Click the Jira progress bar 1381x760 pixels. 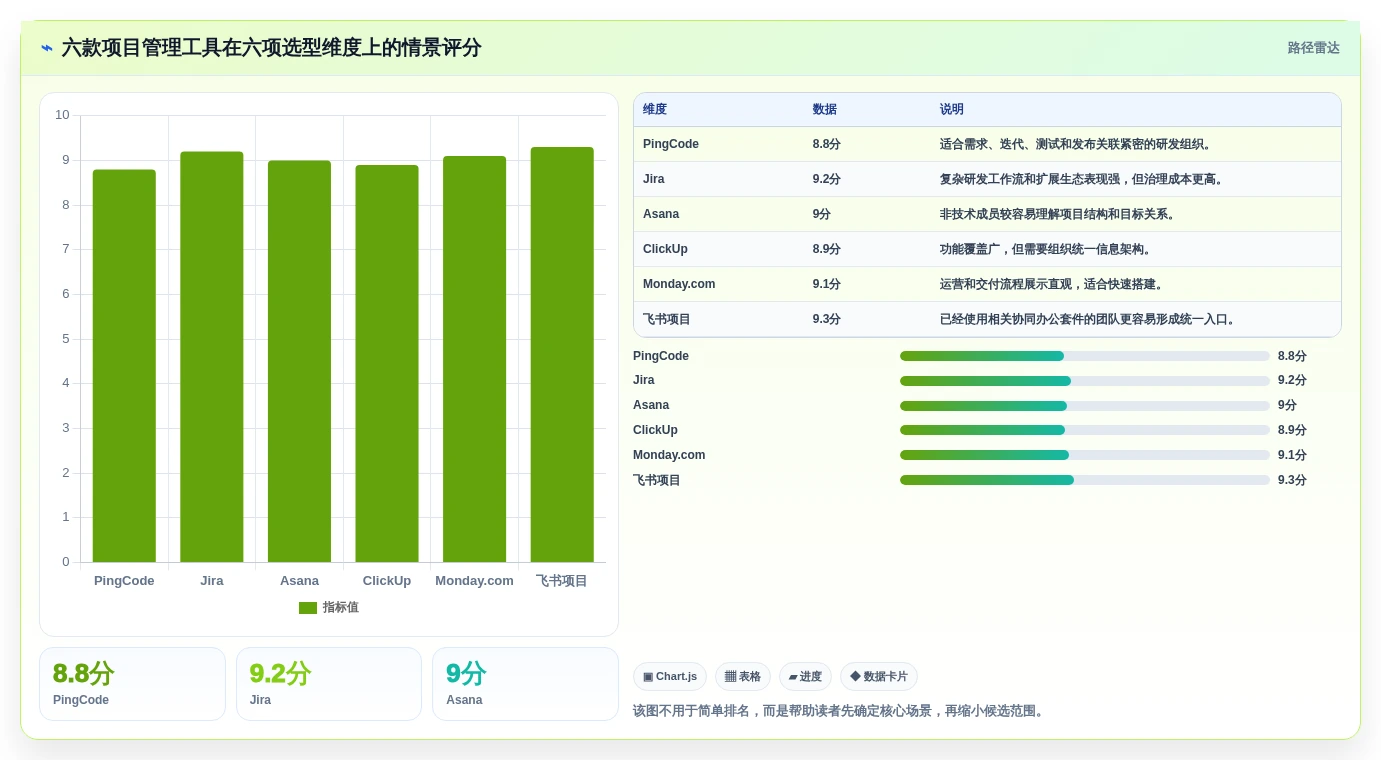point(1085,381)
